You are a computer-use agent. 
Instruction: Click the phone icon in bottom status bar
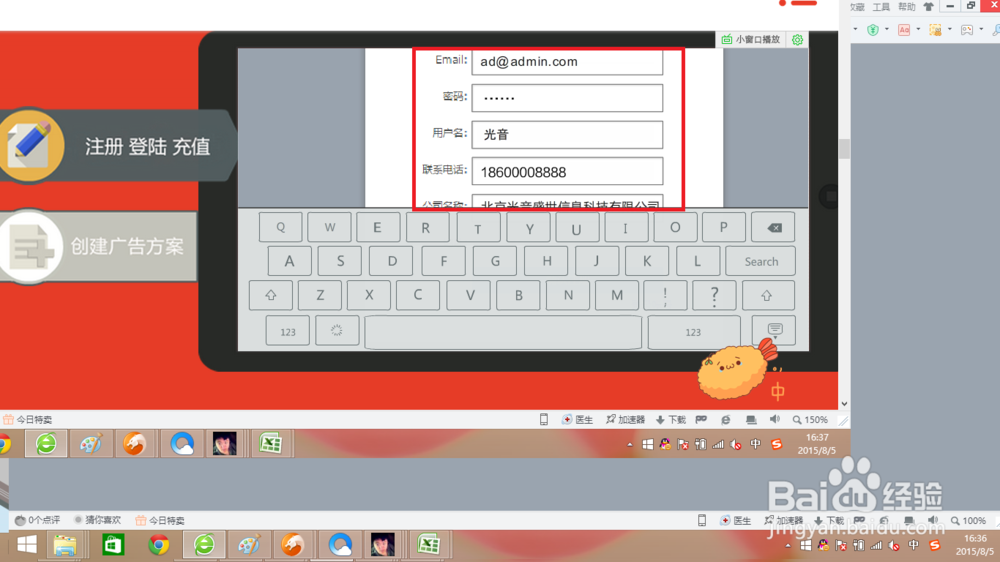[x=702, y=521]
